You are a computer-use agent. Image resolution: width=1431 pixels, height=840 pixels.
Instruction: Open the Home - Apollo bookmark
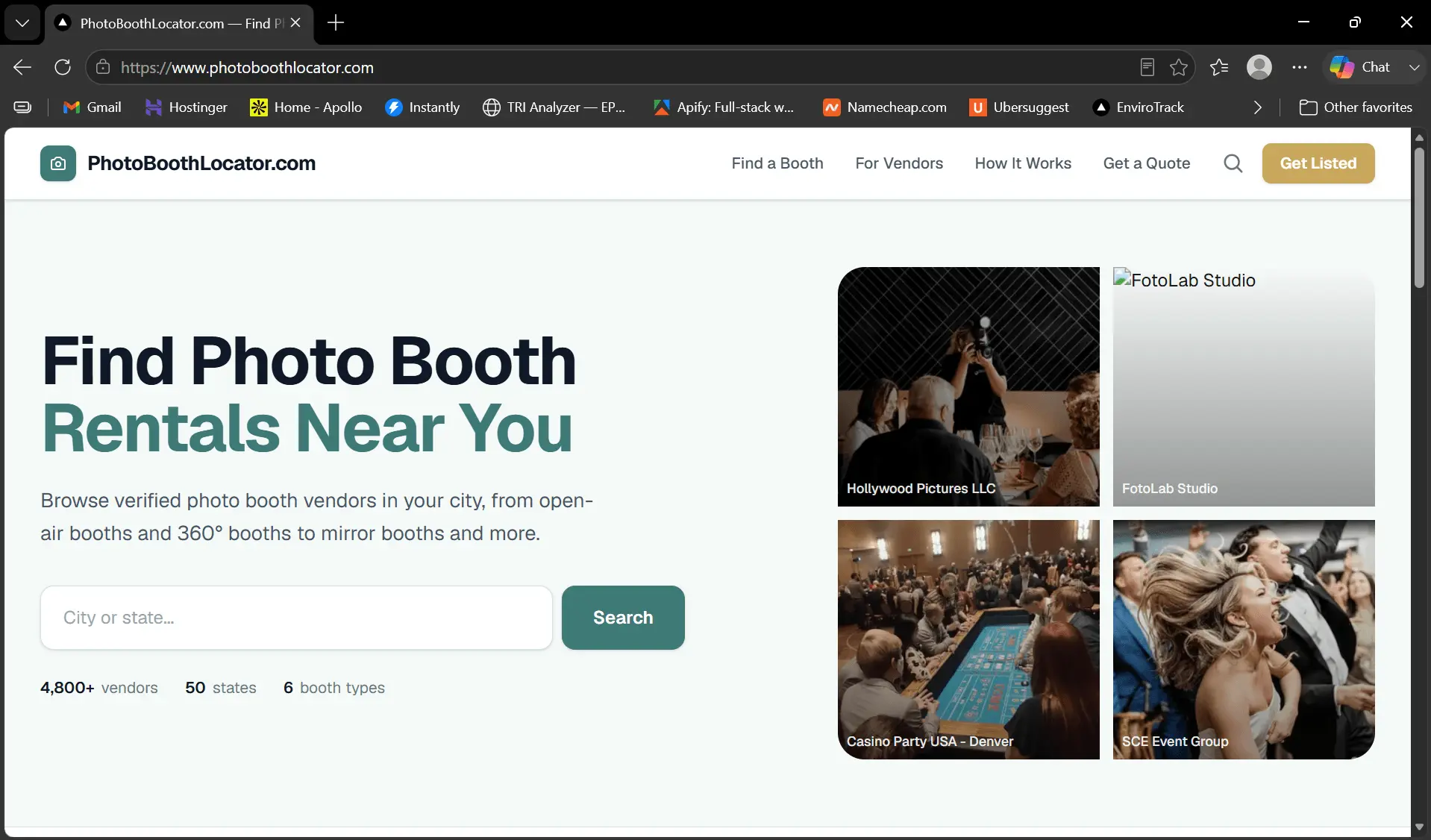tap(306, 107)
